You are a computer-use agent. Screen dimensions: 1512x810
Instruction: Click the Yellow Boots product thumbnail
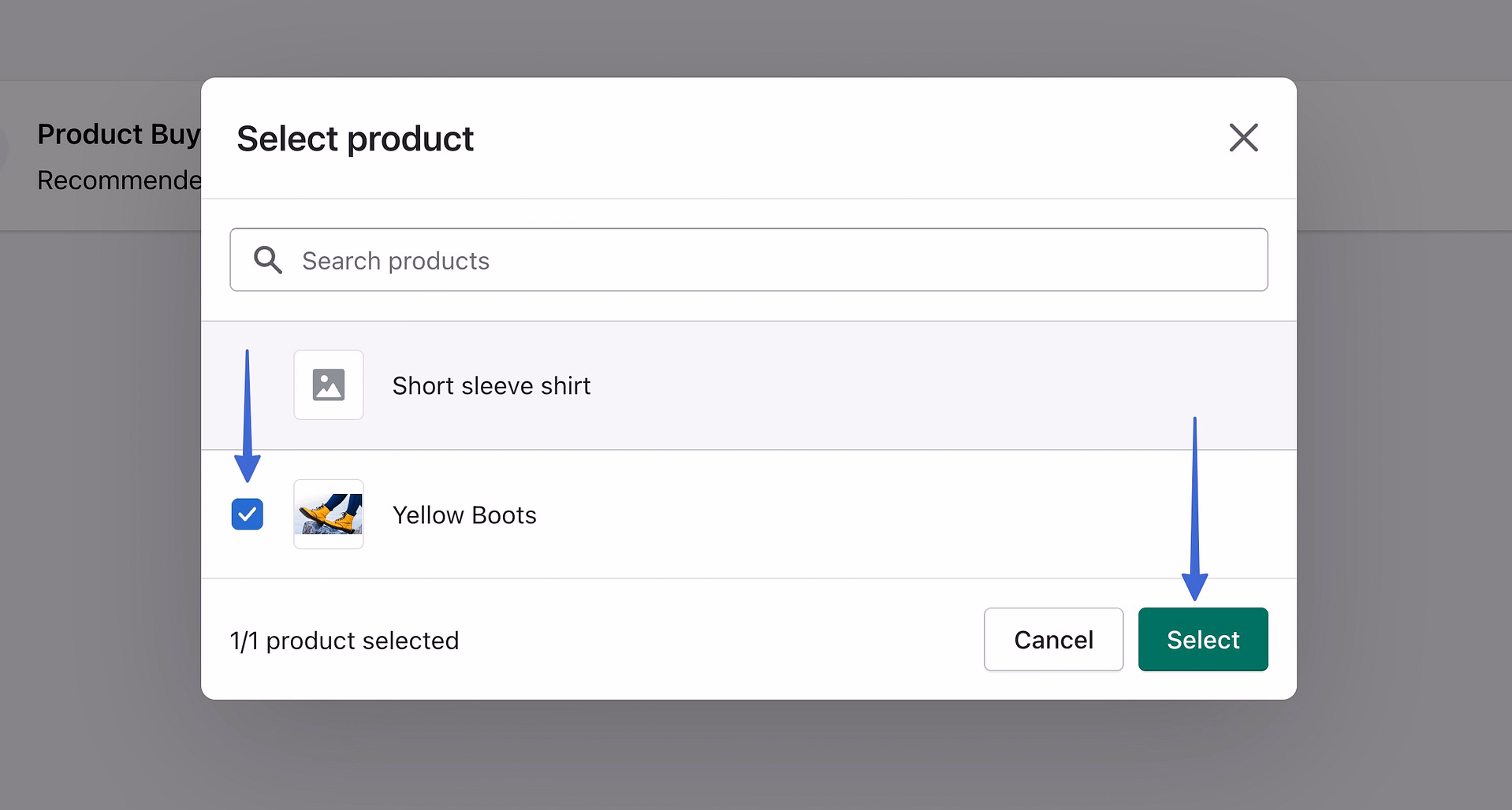(329, 515)
